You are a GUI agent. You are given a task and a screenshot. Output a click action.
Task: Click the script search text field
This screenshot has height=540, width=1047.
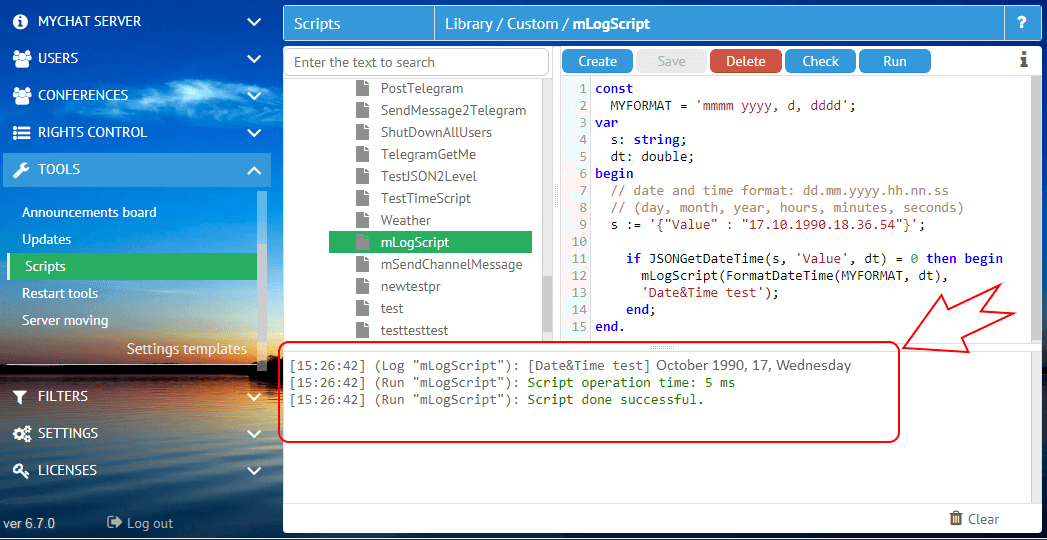(x=416, y=62)
